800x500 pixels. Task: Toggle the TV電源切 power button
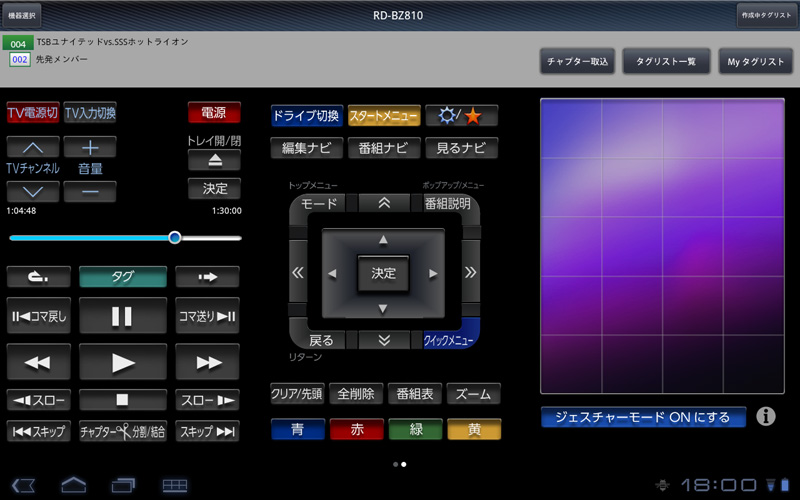point(32,113)
